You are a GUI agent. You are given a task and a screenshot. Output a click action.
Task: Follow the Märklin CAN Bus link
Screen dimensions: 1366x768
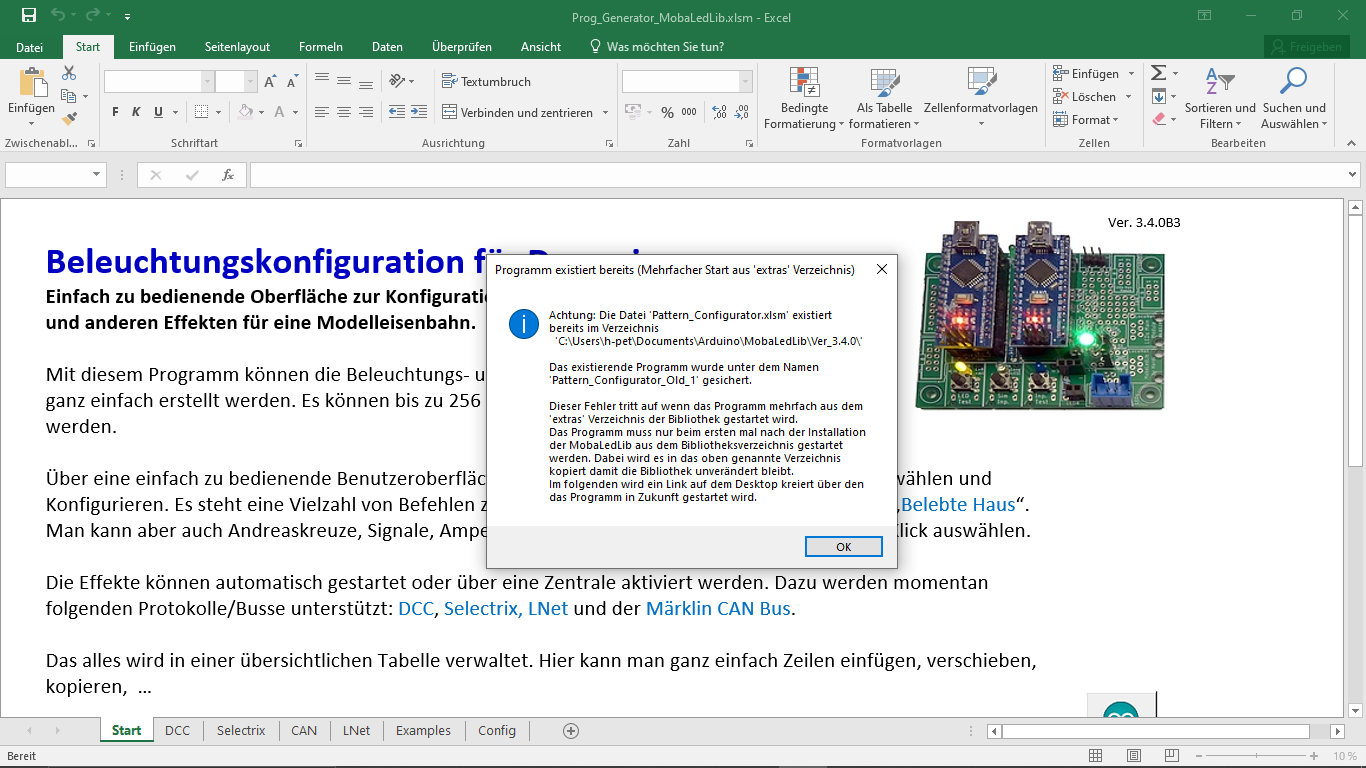719,608
